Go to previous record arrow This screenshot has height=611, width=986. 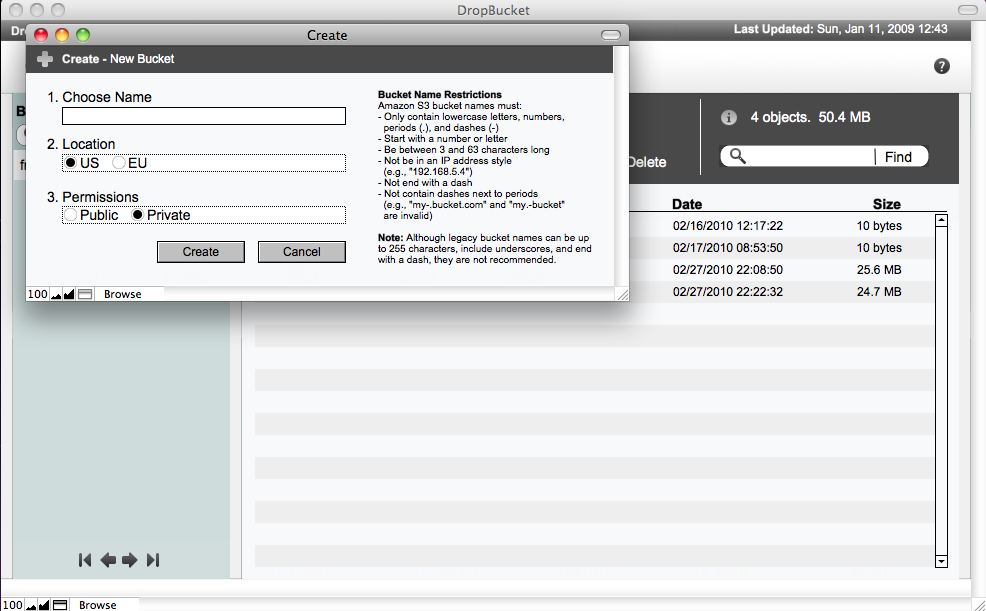pos(108,560)
